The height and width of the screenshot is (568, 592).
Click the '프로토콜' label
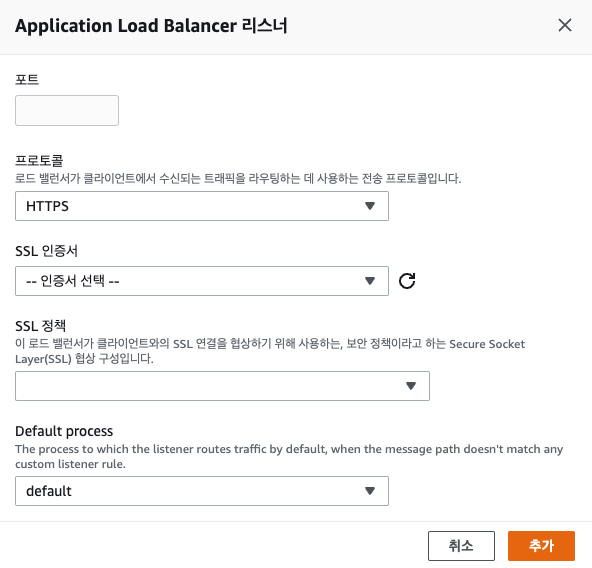[39, 161]
